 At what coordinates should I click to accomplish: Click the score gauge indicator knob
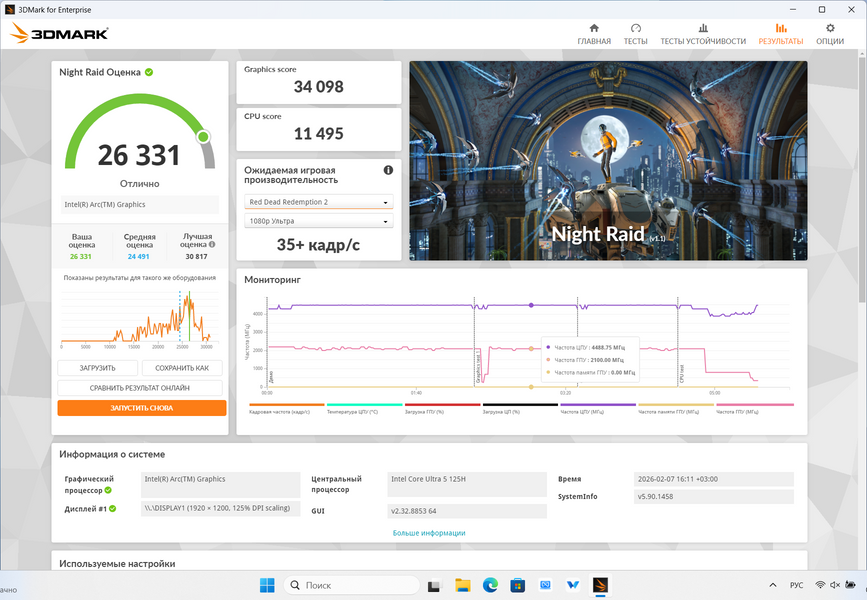click(203, 136)
